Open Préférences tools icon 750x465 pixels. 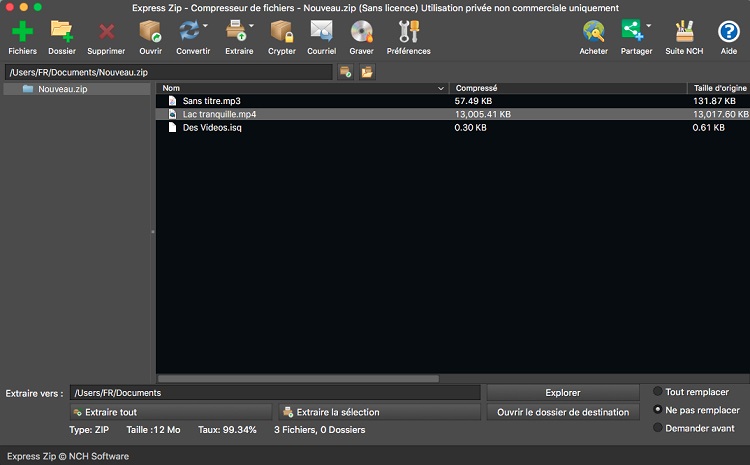point(408,32)
